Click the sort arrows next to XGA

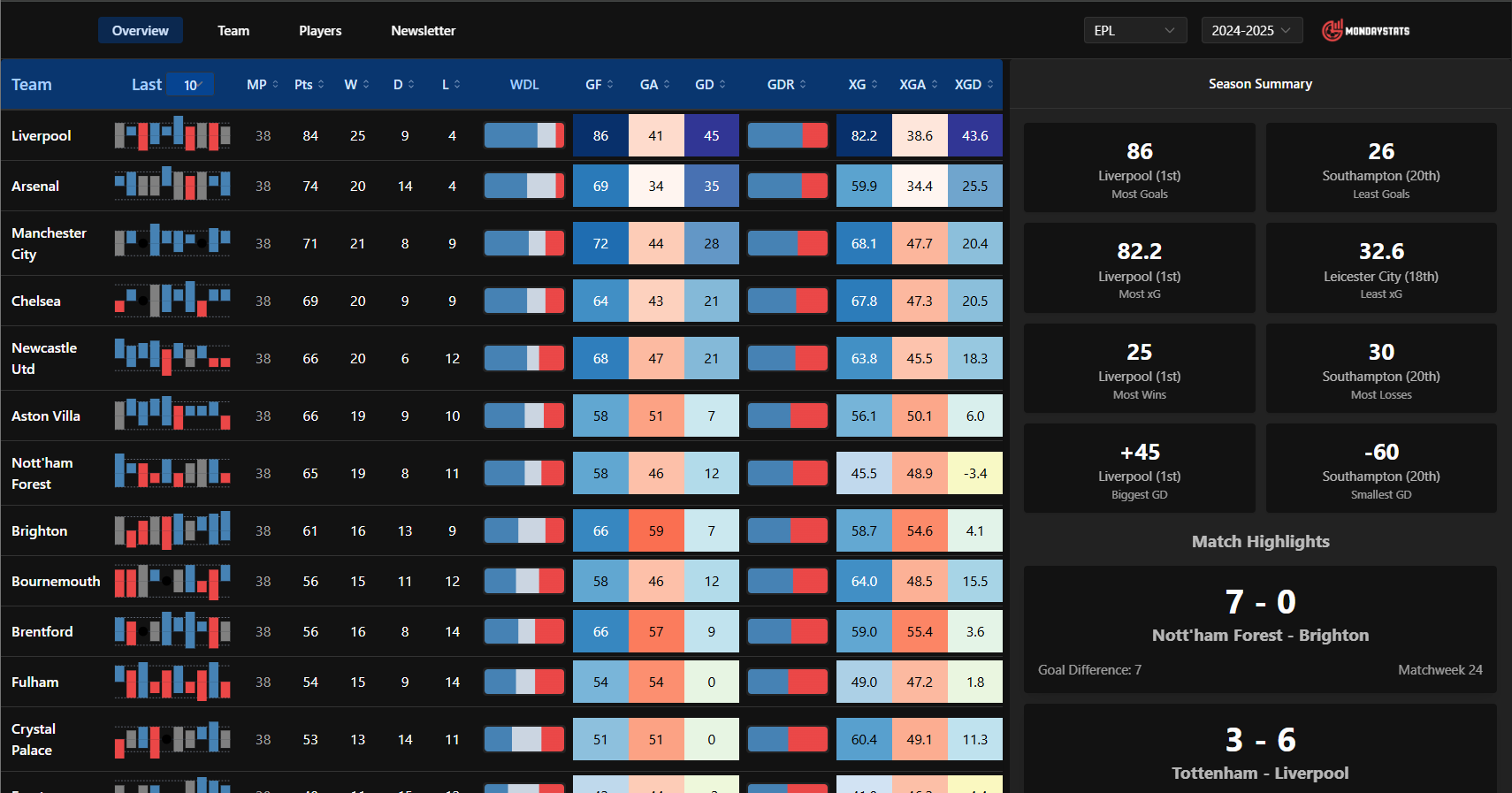point(935,85)
